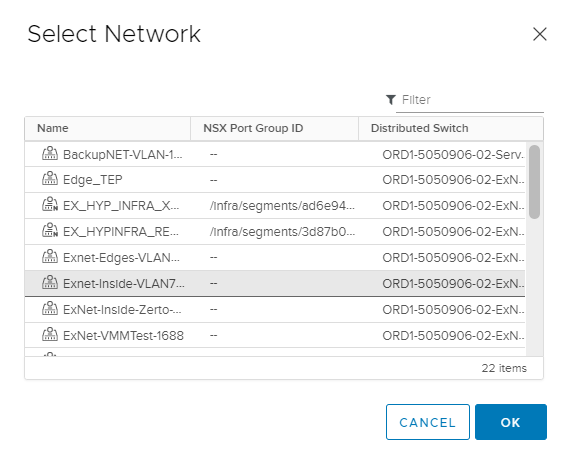Select the Edge_TEP network row
Image resolution: width=569 pixels, height=461 pixels.
[x=275, y=180]
